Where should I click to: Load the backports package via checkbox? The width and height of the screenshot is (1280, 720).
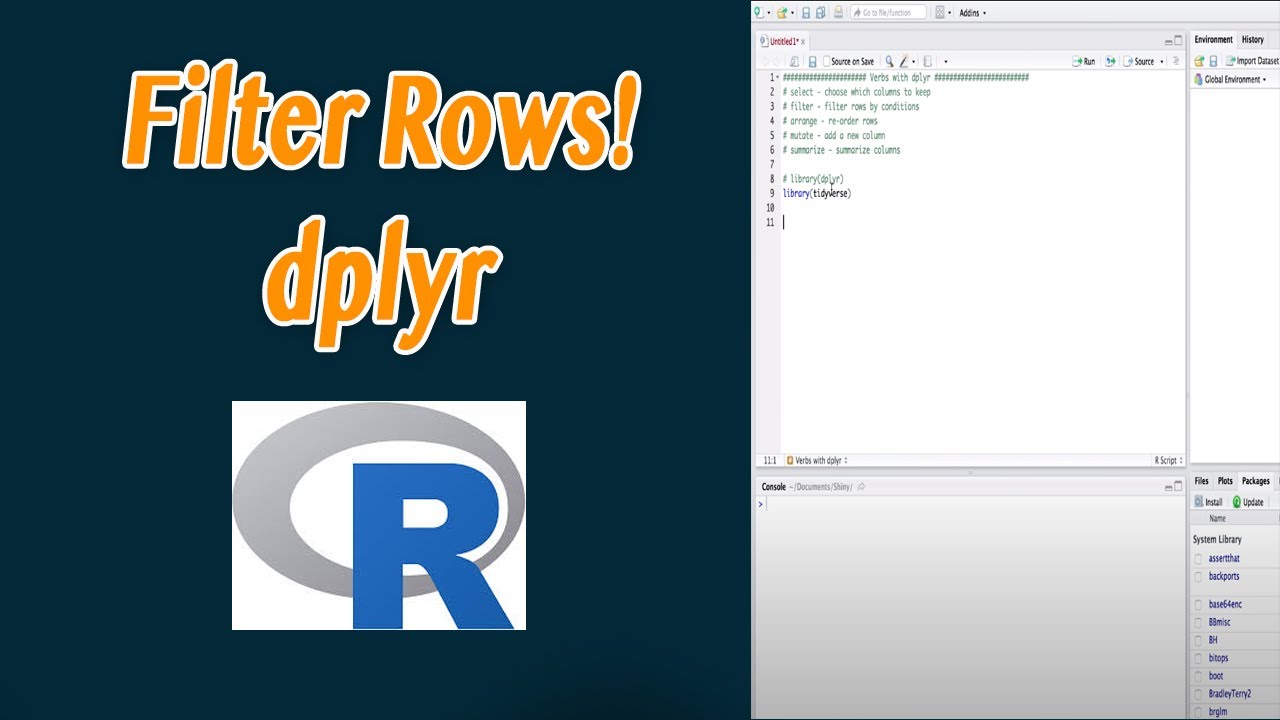[1199, 577]
